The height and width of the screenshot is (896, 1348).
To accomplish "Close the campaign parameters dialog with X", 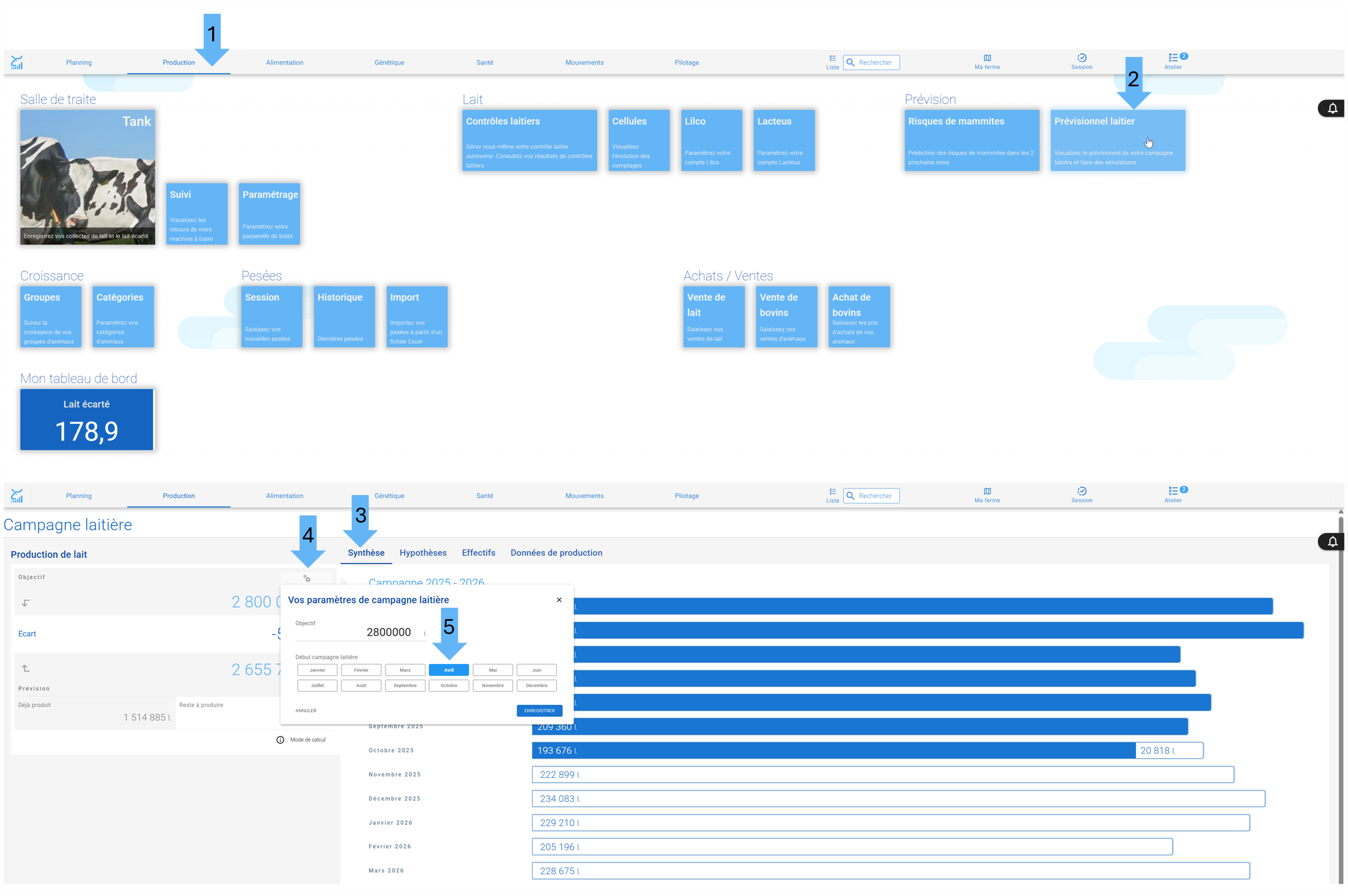I will click(559, 600).
